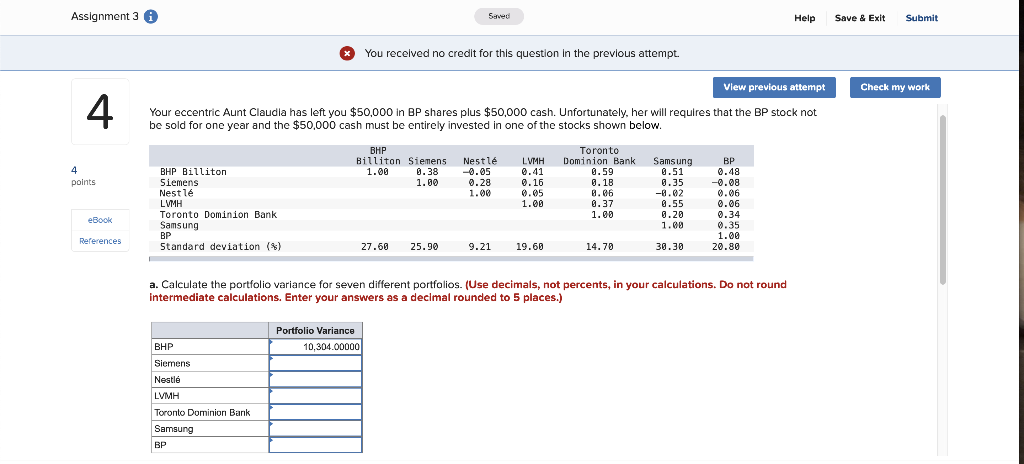The width and height of the screenshot is (1024, 464).
Task: Click Check my work button
Action: point(895,88)
